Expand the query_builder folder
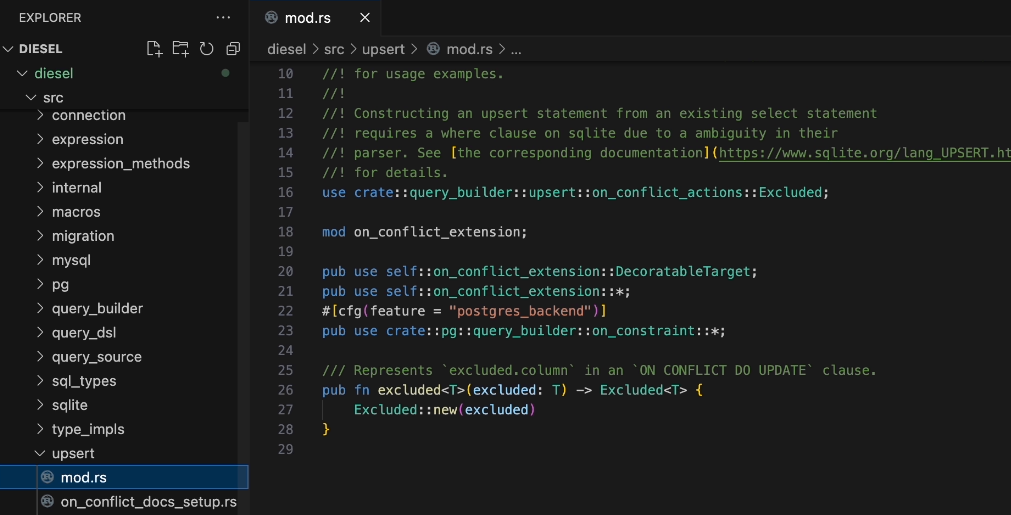The width and height of the screenshot is (1011, 515). coord(97,308)
